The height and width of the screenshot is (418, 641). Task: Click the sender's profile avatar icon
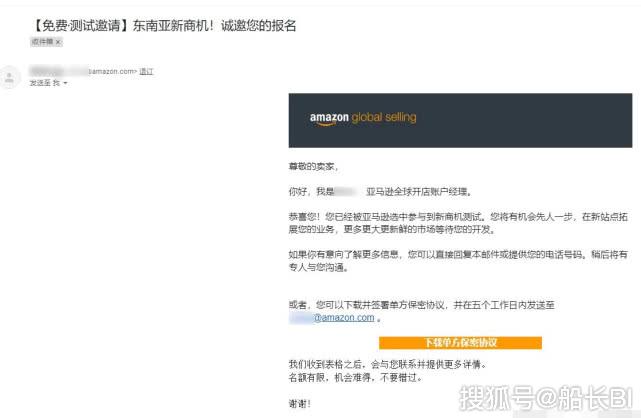11,76
